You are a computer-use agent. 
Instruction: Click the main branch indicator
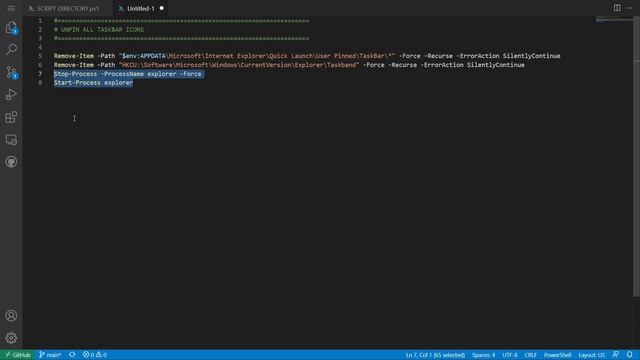click(50, 355)
